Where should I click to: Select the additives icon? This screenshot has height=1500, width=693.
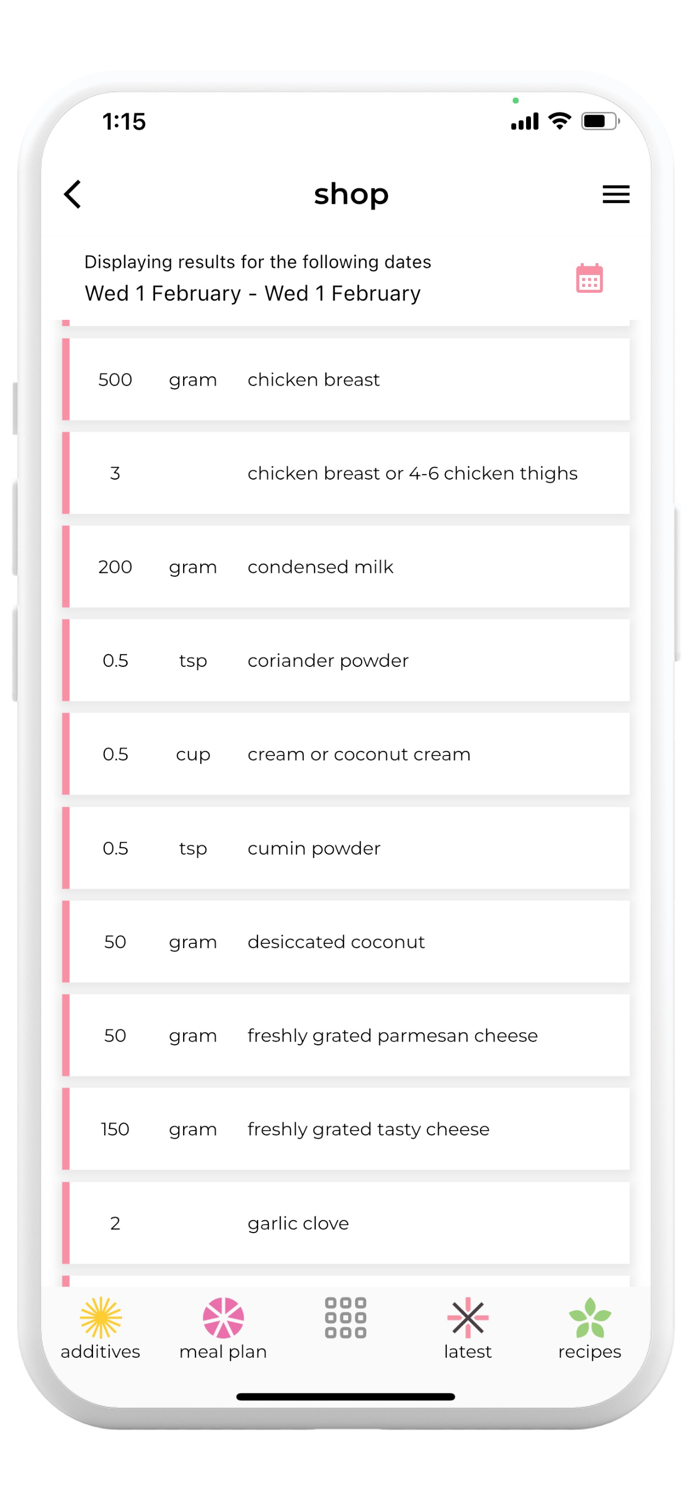99,1327
